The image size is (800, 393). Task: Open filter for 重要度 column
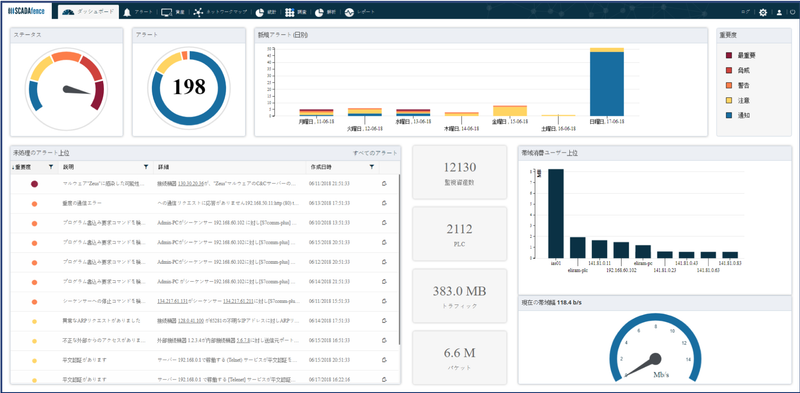(51, 166)
